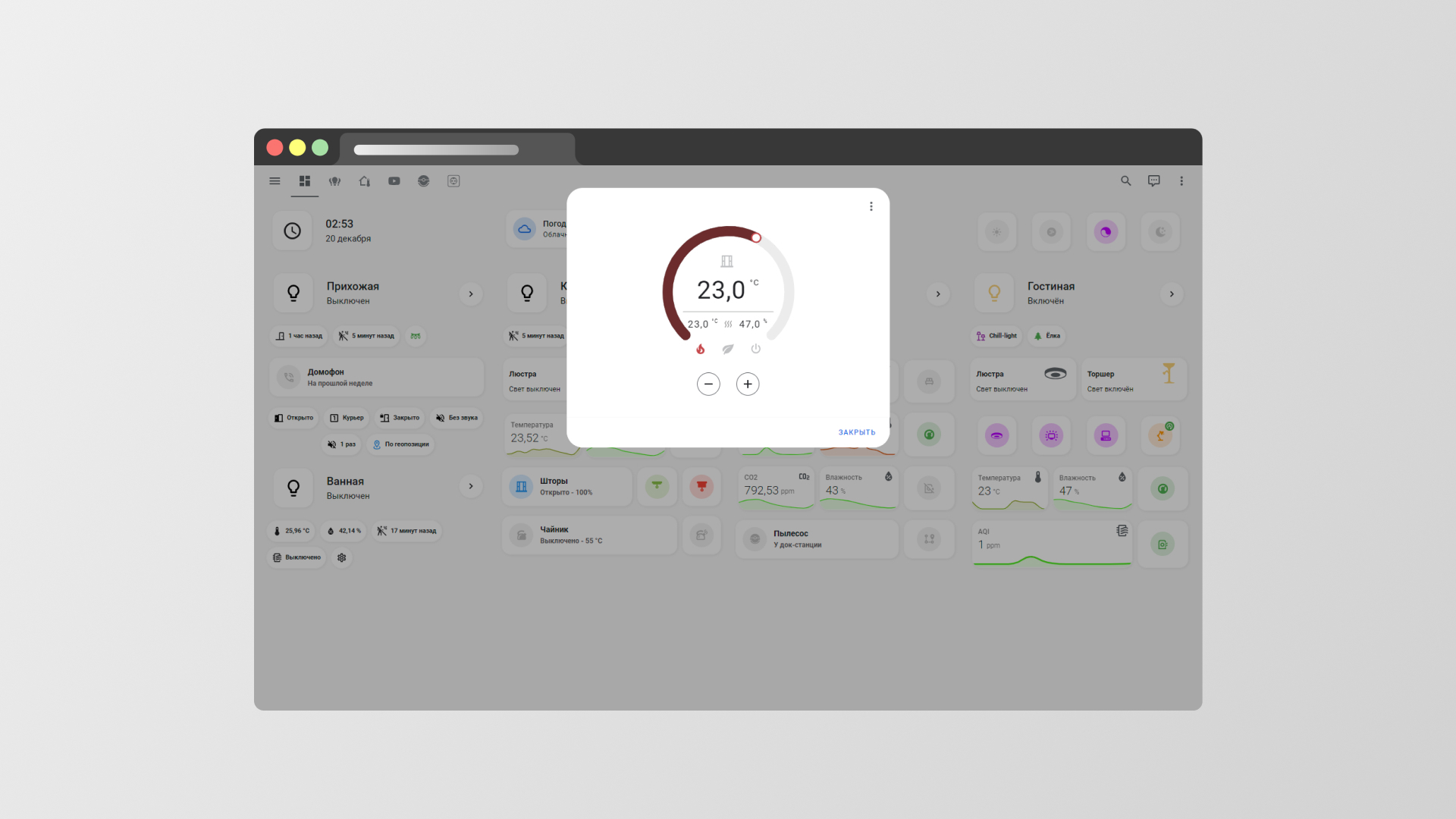The width and height of the screenshot is (1456, 819).
Task: Toggle the 'Без звука' mute chip
Action: point(457,418)
